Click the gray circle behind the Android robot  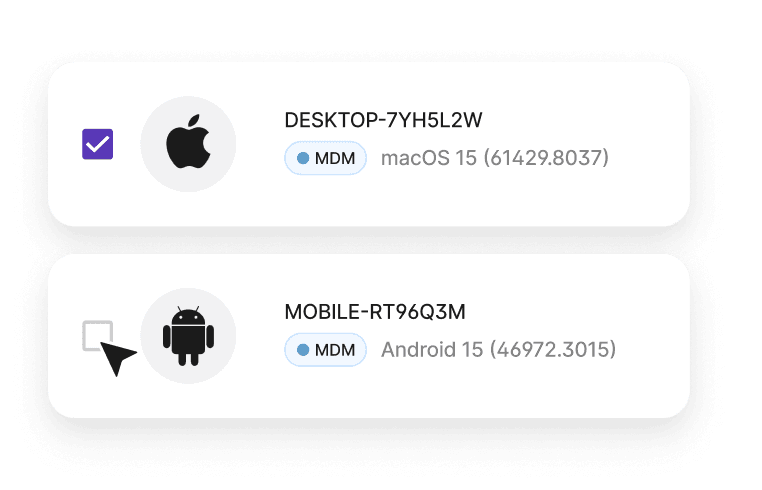click(189, 335)
